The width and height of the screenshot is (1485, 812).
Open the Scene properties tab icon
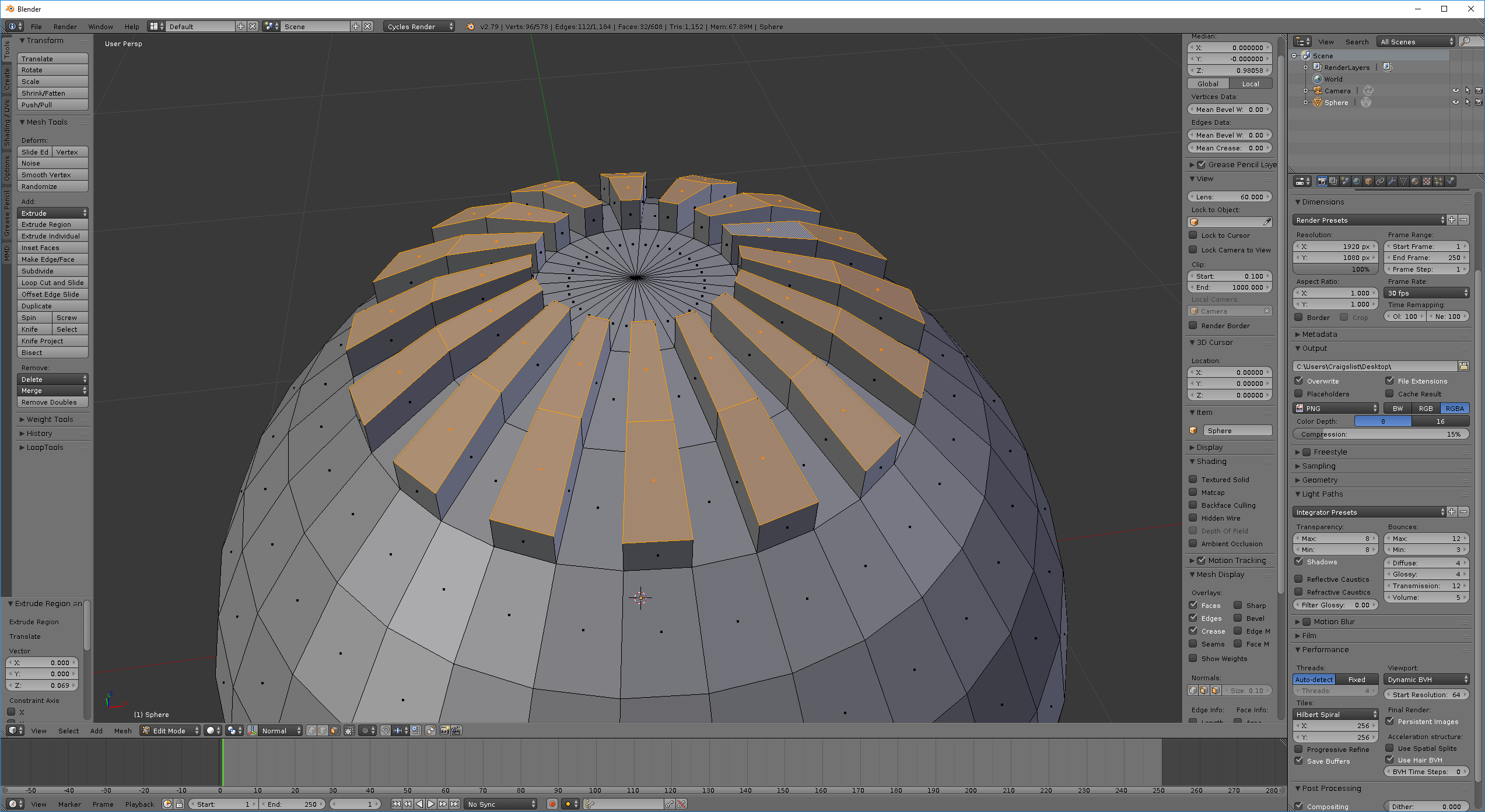click(1345, 181)
